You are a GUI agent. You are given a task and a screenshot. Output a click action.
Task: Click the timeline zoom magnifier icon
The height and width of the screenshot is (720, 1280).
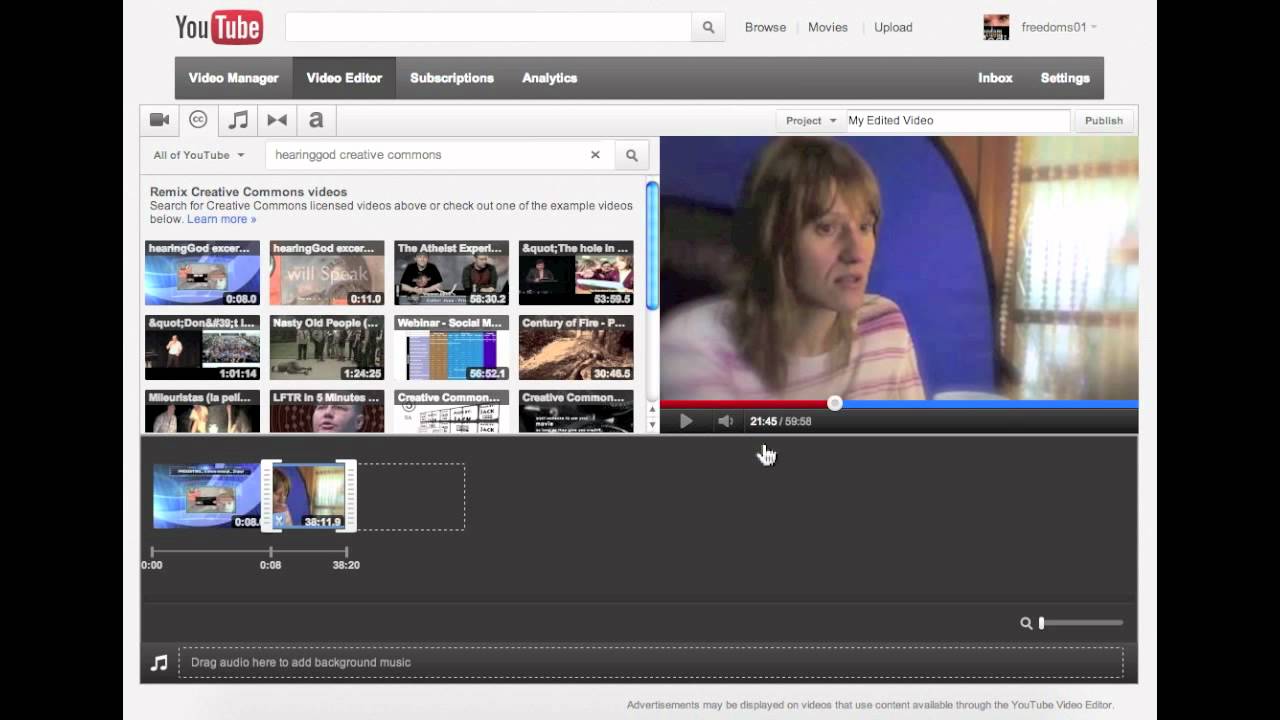[1026, 623]
